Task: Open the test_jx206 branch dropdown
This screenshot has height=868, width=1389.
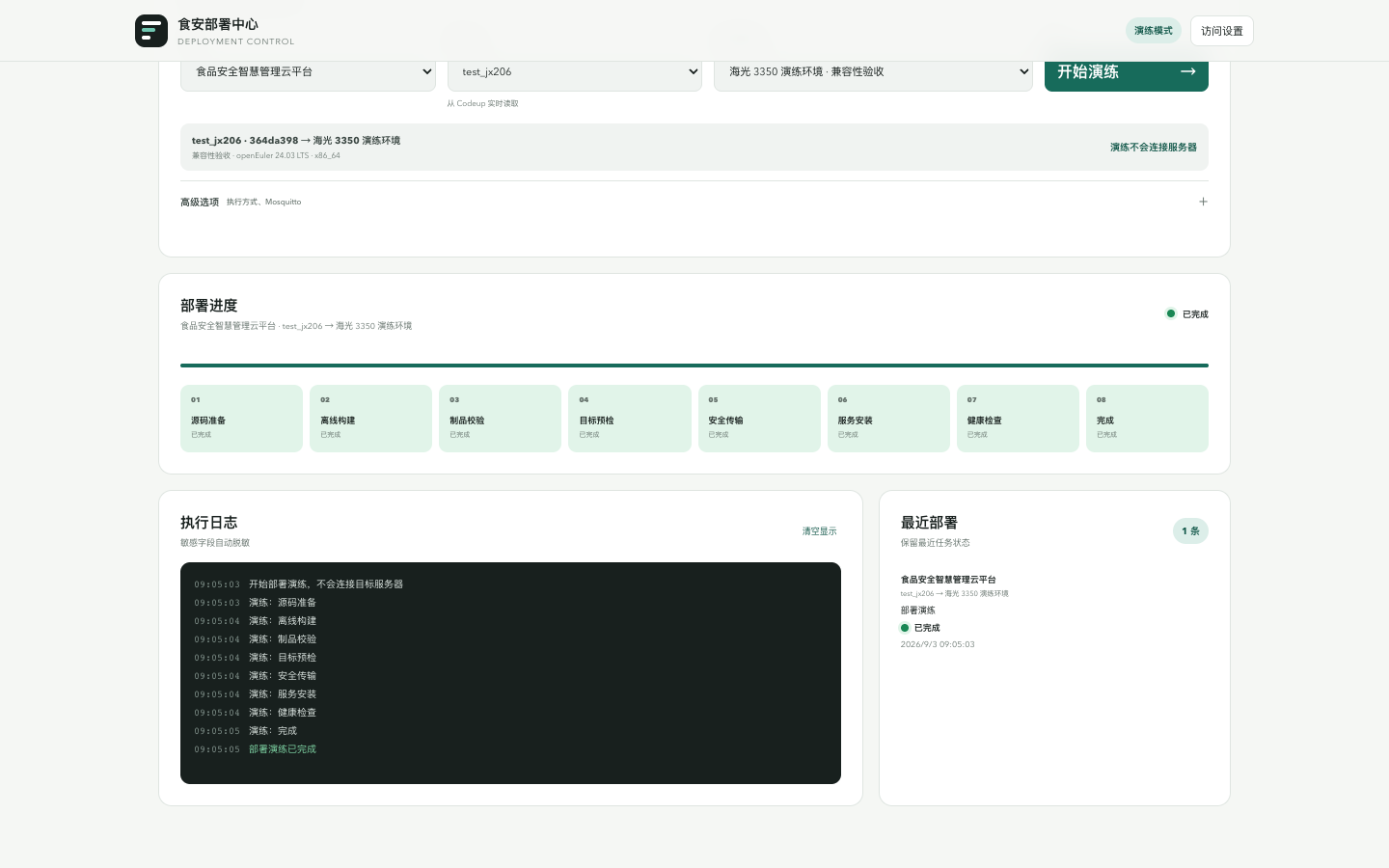Action: (x=575, y=72)
